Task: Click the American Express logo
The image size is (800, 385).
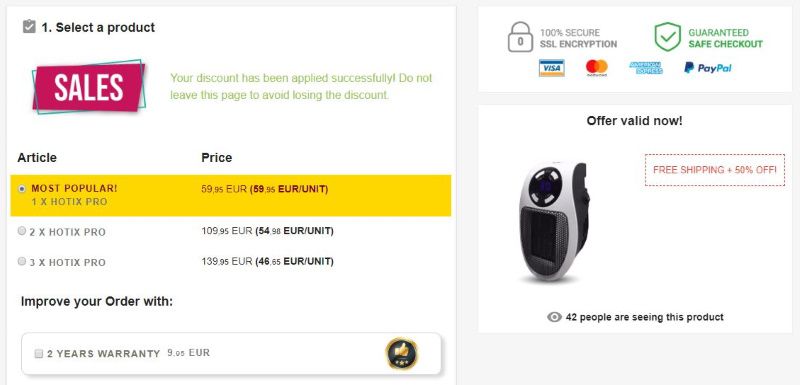Action: [645, 68]
